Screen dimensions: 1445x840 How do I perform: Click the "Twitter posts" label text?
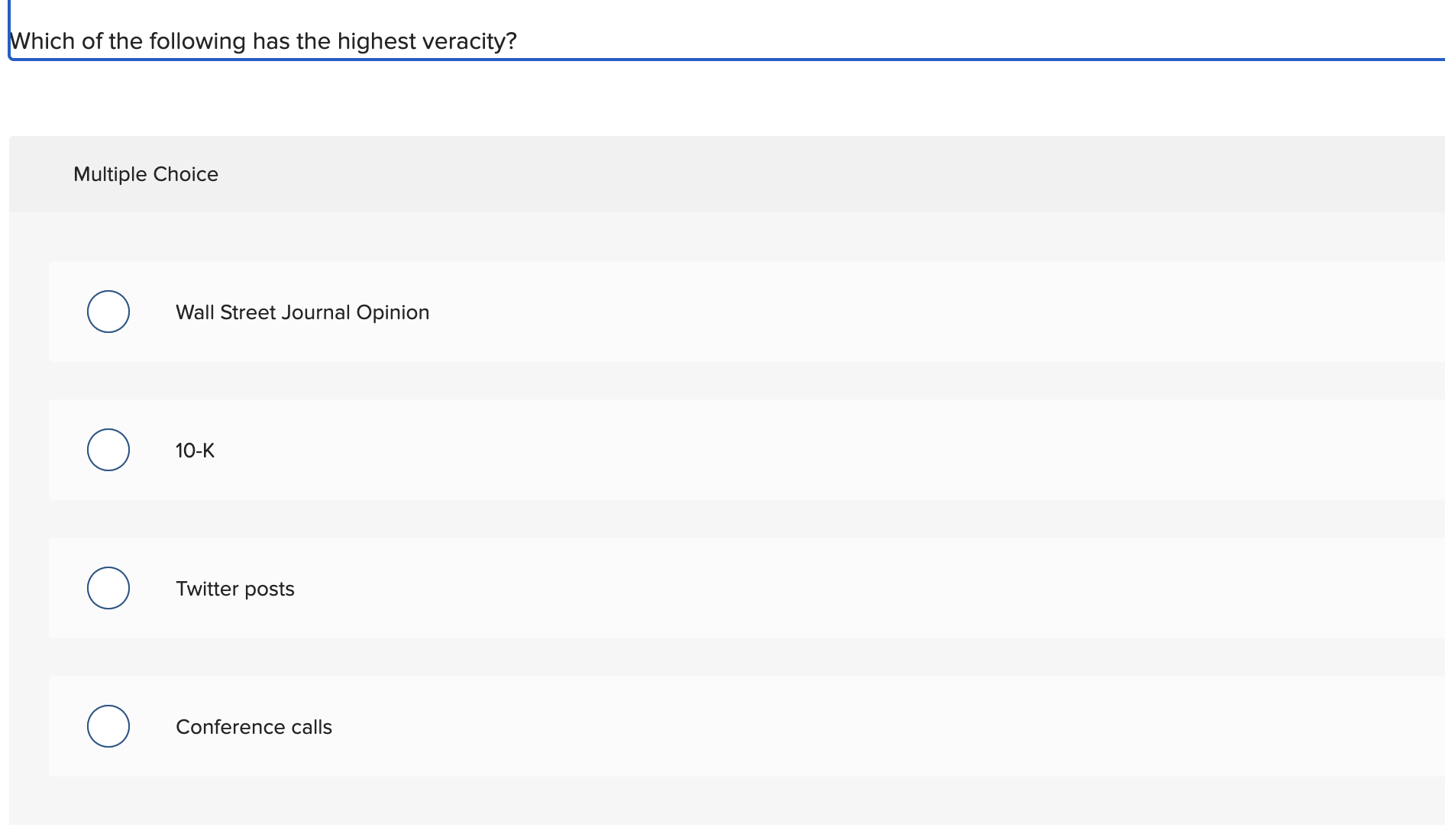pyautogui.click(x=235, y=588)
